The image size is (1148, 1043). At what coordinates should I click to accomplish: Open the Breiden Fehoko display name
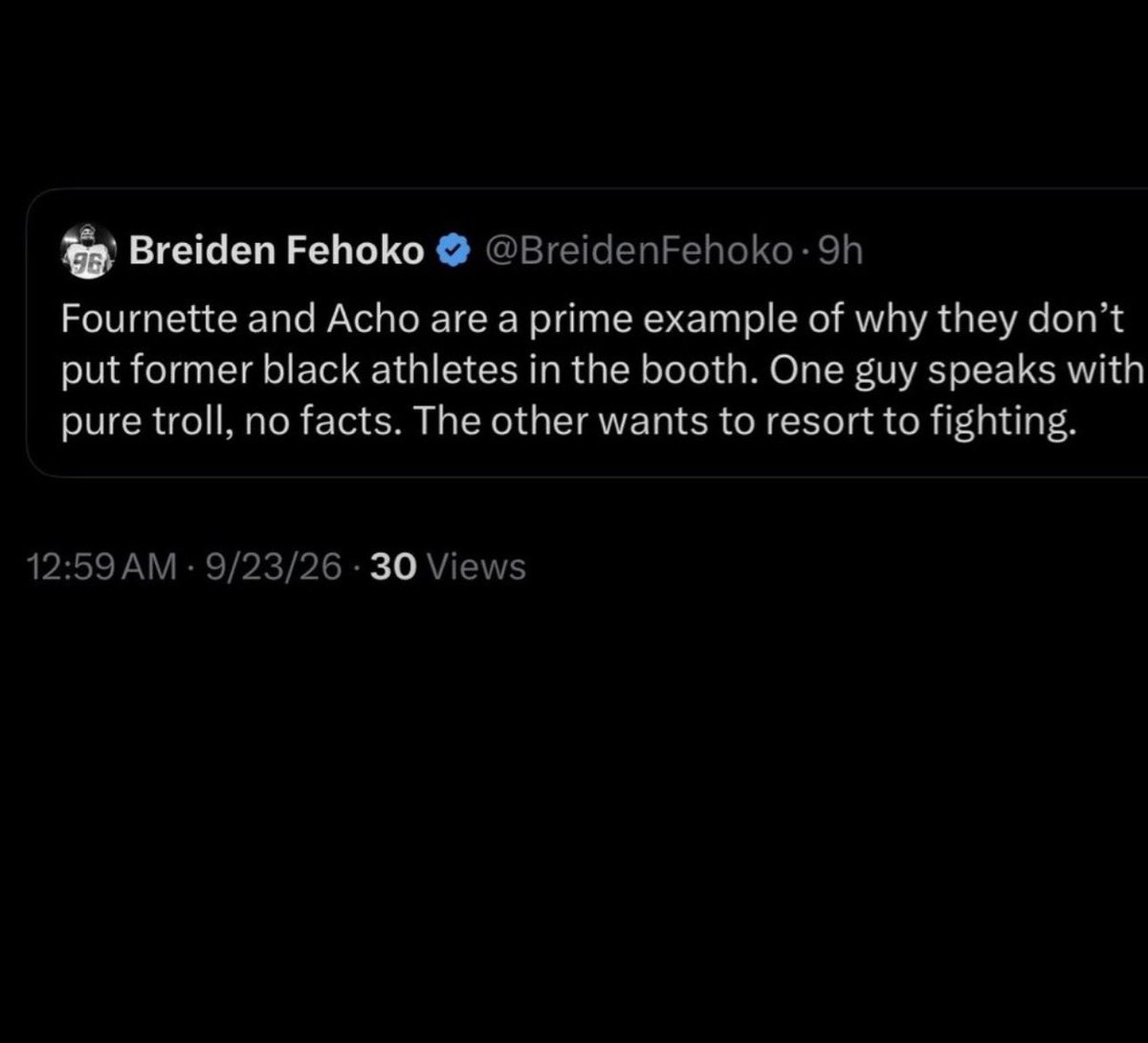tap(276, 252)
